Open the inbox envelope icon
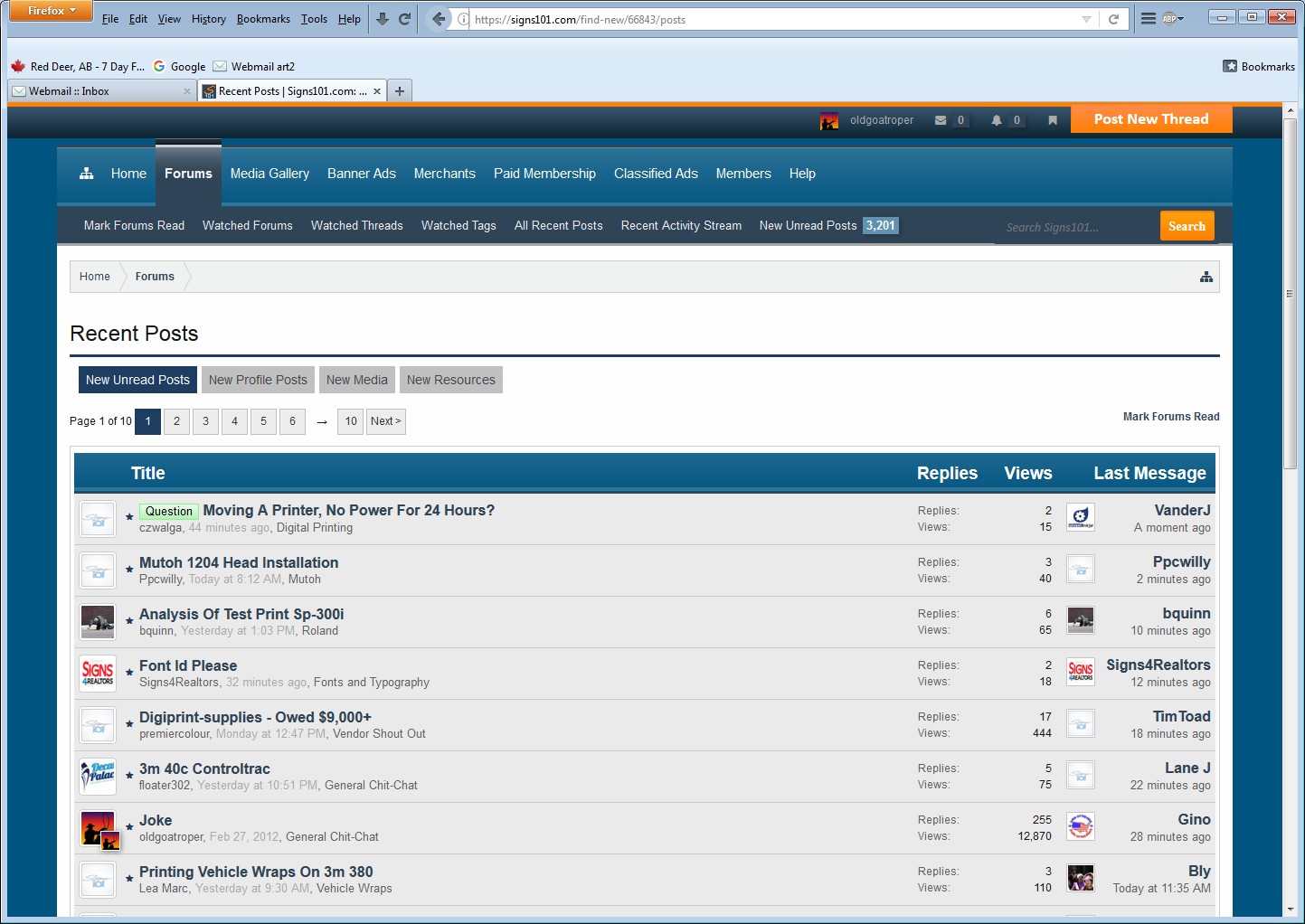This screenshot has height=924, width=1305. tap(941, 120)
